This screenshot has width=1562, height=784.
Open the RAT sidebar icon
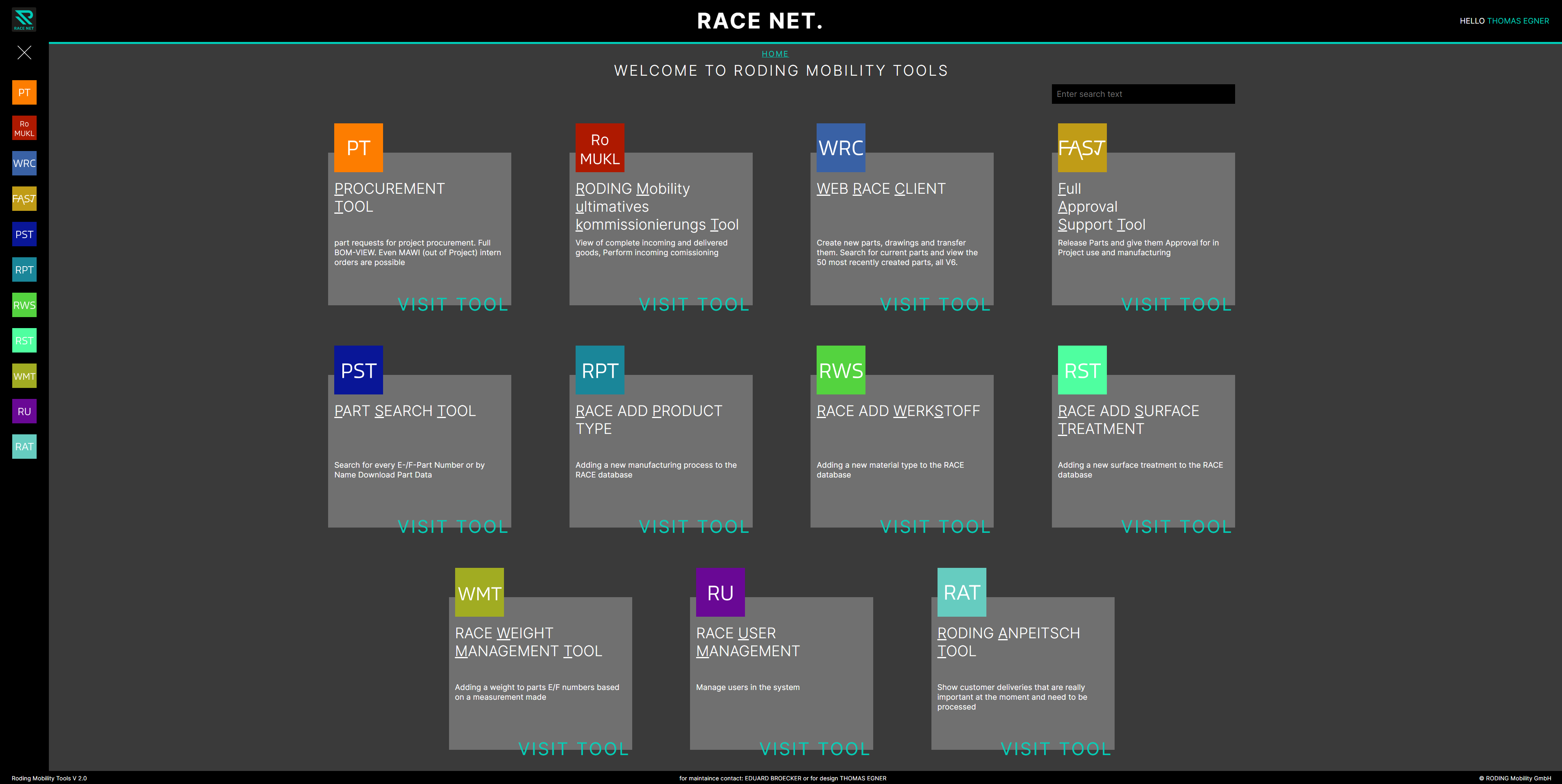point(24,447)
